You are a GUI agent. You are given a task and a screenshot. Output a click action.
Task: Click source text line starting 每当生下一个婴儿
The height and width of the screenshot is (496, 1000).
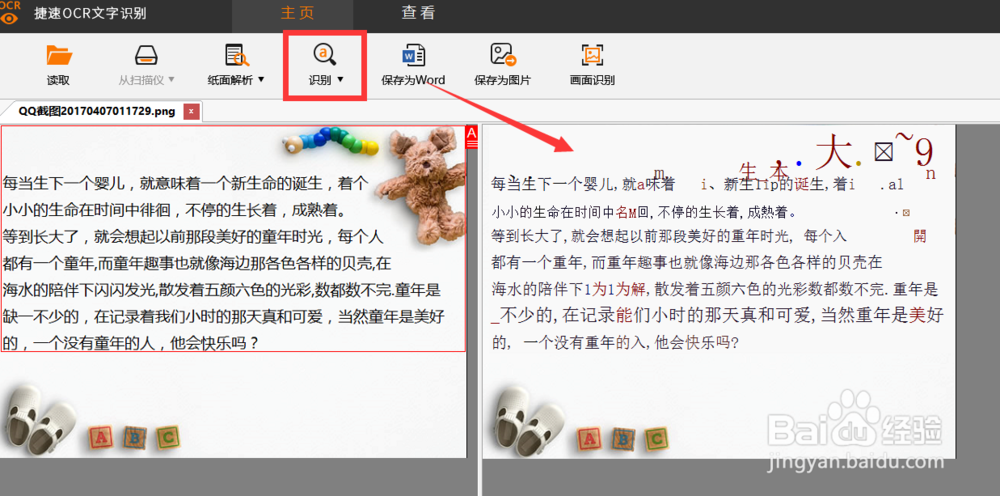(185, 184)
